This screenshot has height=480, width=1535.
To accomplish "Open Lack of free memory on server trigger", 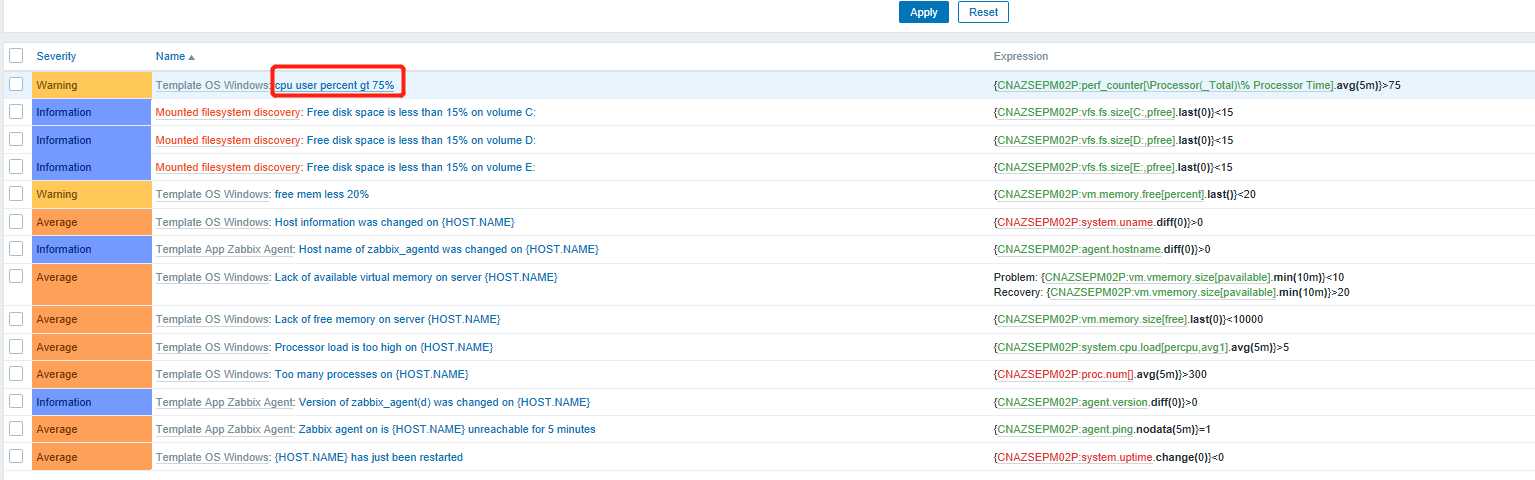I will point(387,319).
